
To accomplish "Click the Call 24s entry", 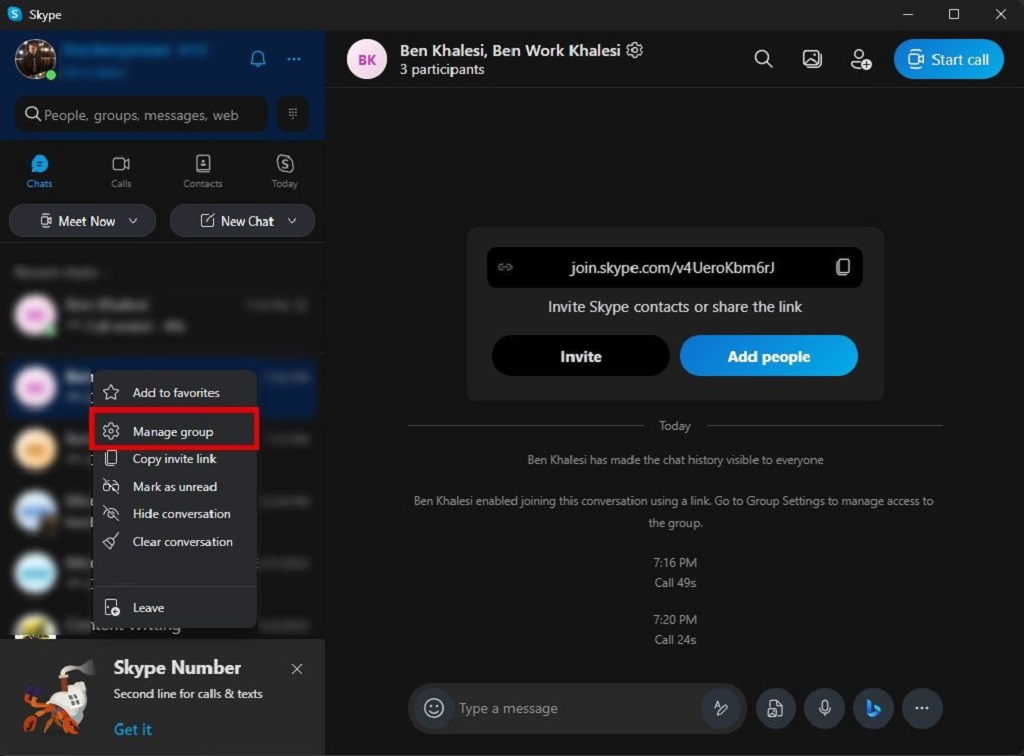I will pyautogui.click(x=675, y=640).
